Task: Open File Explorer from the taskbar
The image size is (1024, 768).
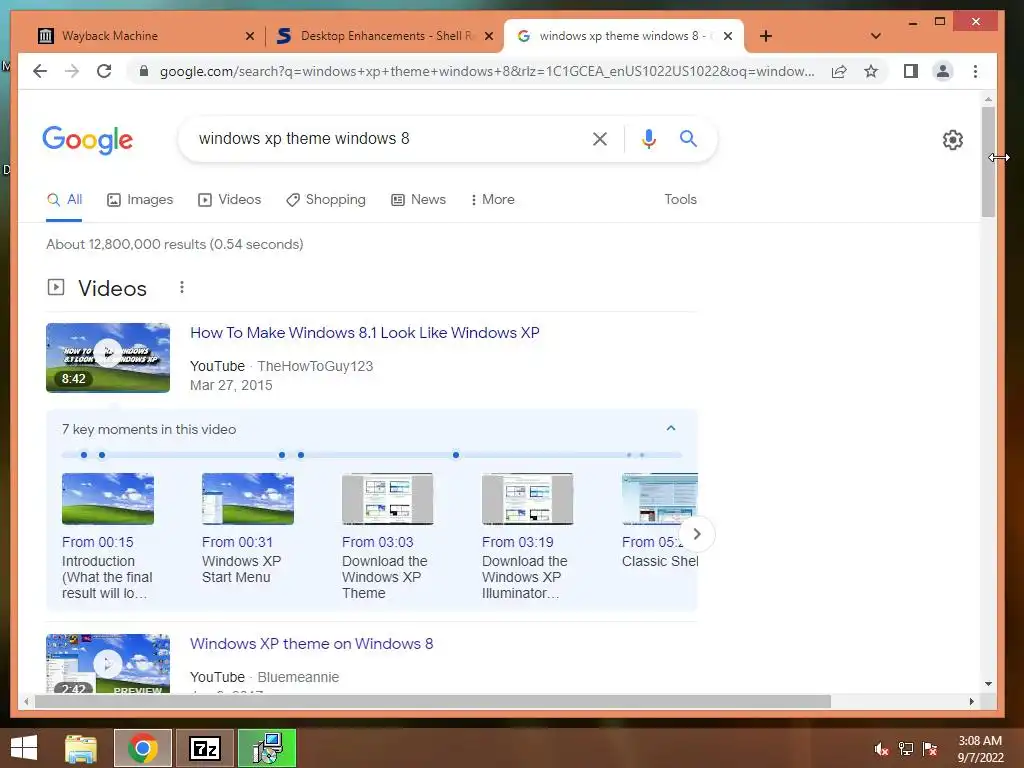Action: (x=81, y=748)
